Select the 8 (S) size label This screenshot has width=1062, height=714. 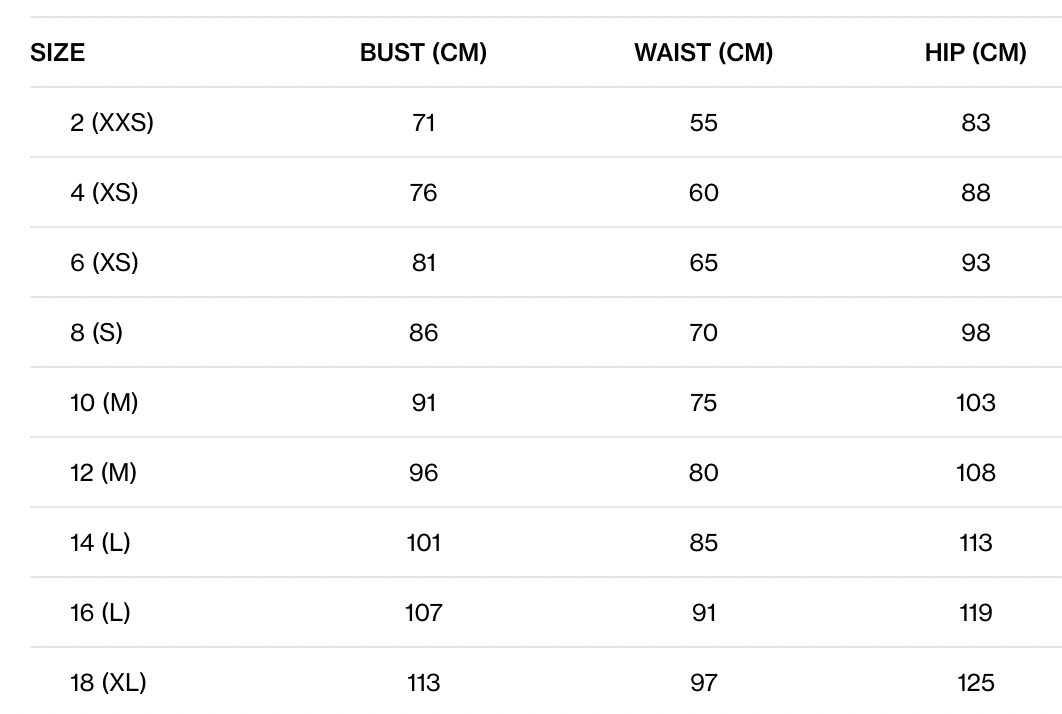(x=96, y=333)
